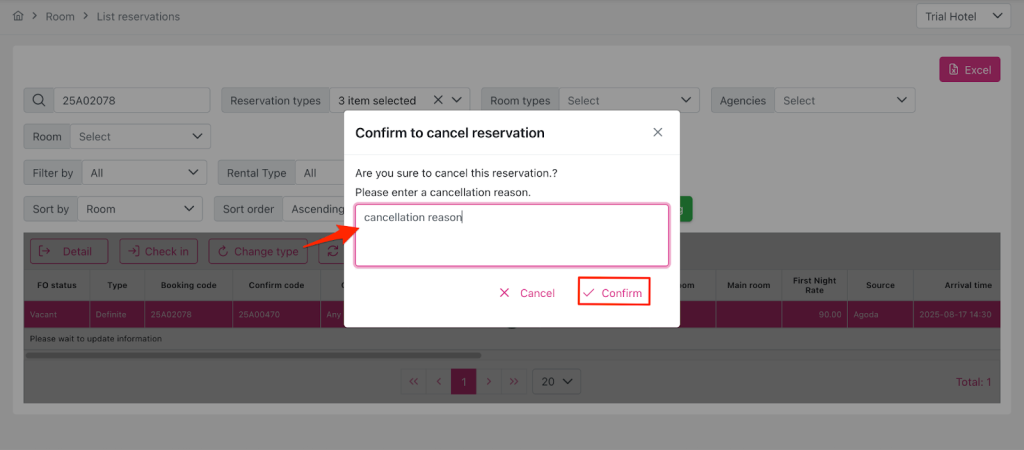Close the cancel reservation dialog
Viewport: 1024px width, 450px height.
coord(657,132)
